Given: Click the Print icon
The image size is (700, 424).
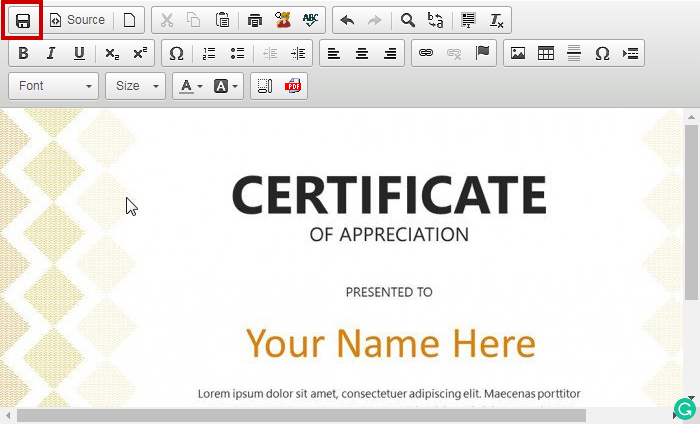Looking at the screenshot, I should pyautogui.click(x=255, y=20).
